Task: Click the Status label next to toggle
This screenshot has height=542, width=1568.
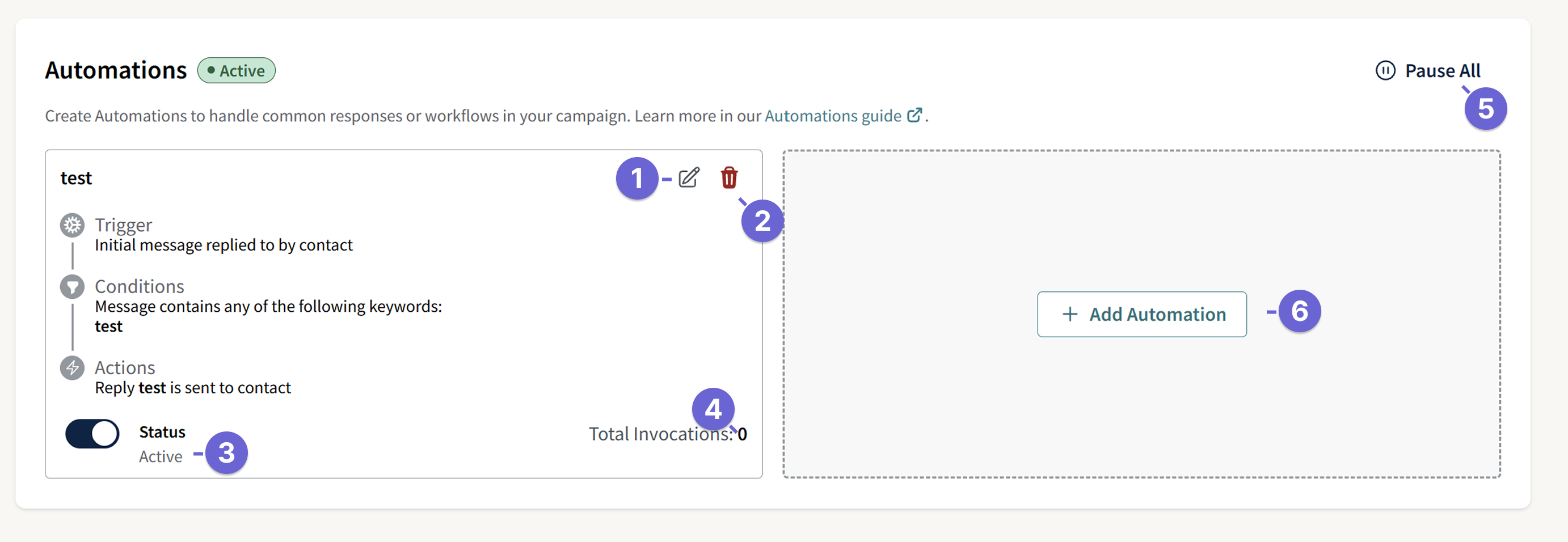Action: [x=162, y=432]
